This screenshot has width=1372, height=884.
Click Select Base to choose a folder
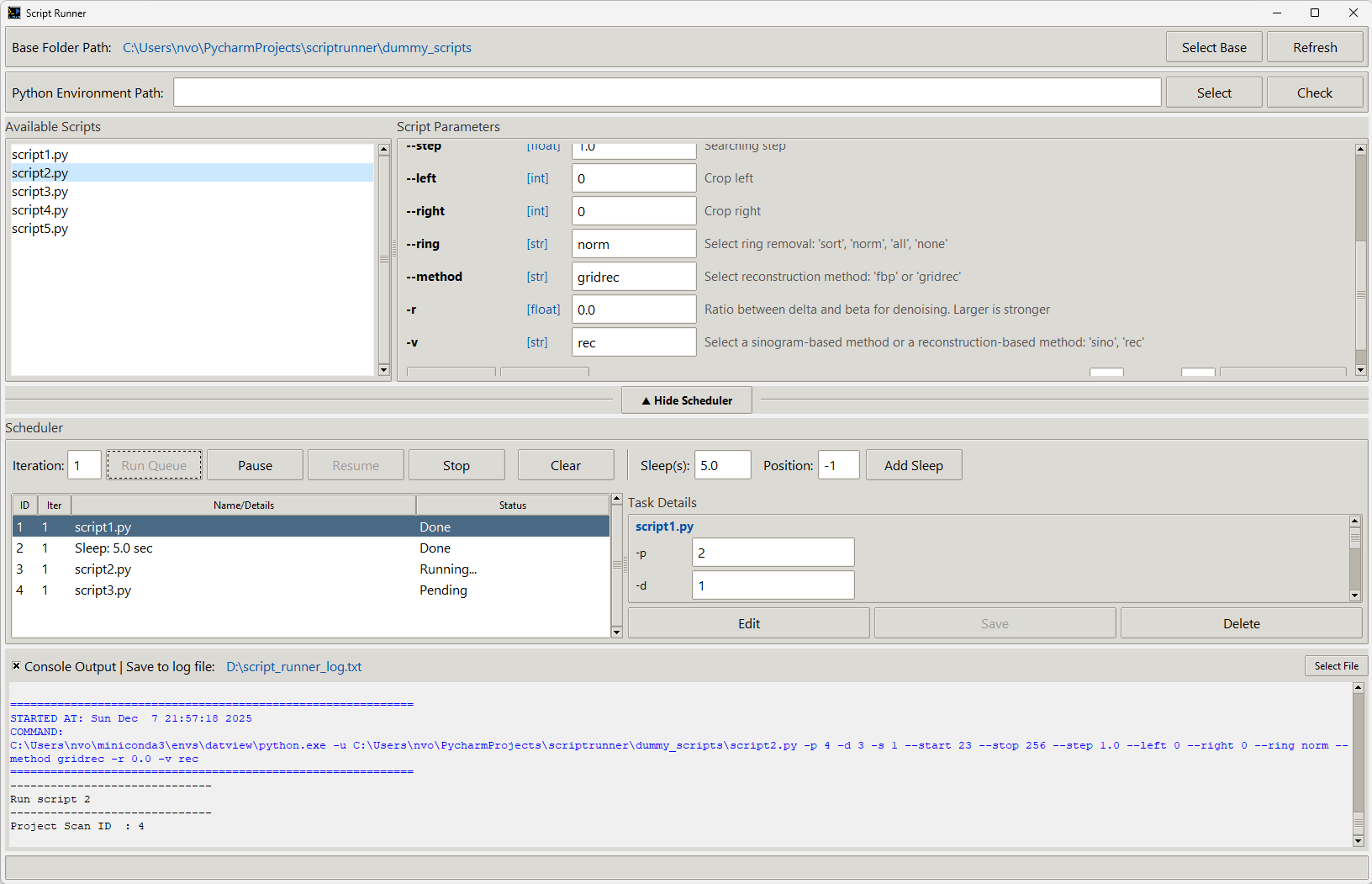(1213, 46)
